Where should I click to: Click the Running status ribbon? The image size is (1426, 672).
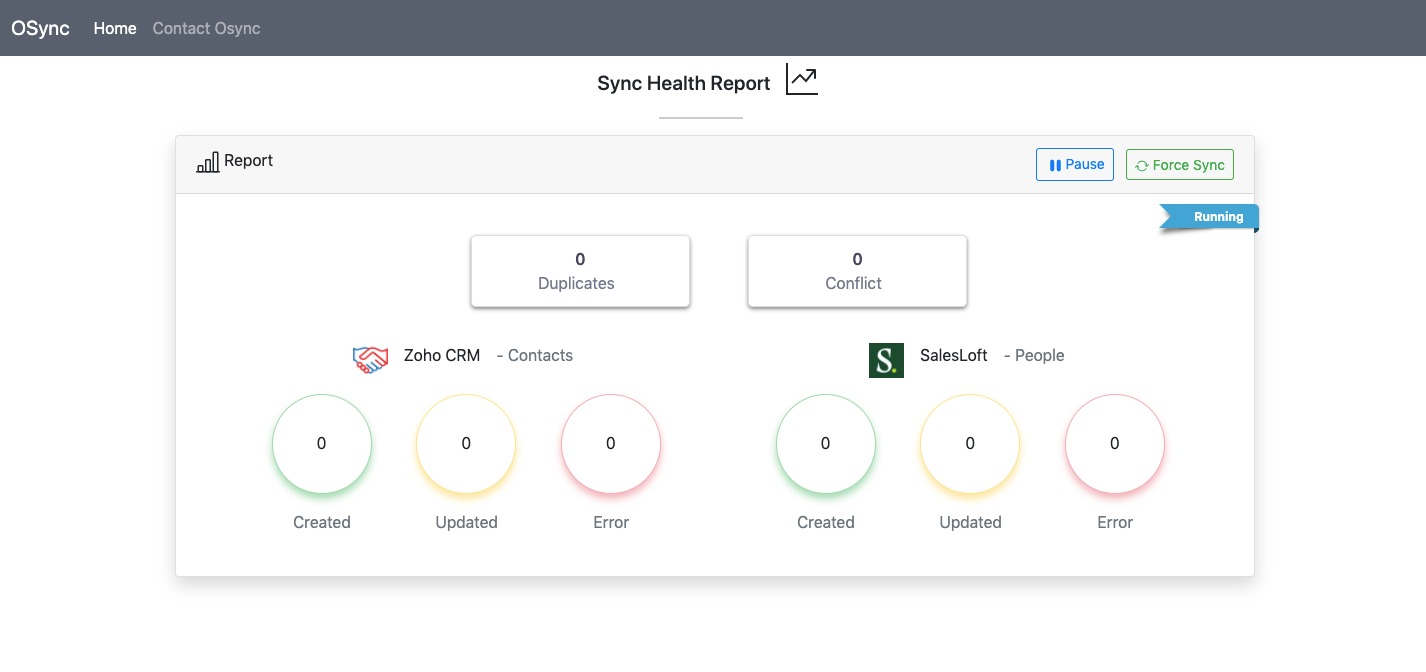pyautogui.click(x=1211, y=217)
